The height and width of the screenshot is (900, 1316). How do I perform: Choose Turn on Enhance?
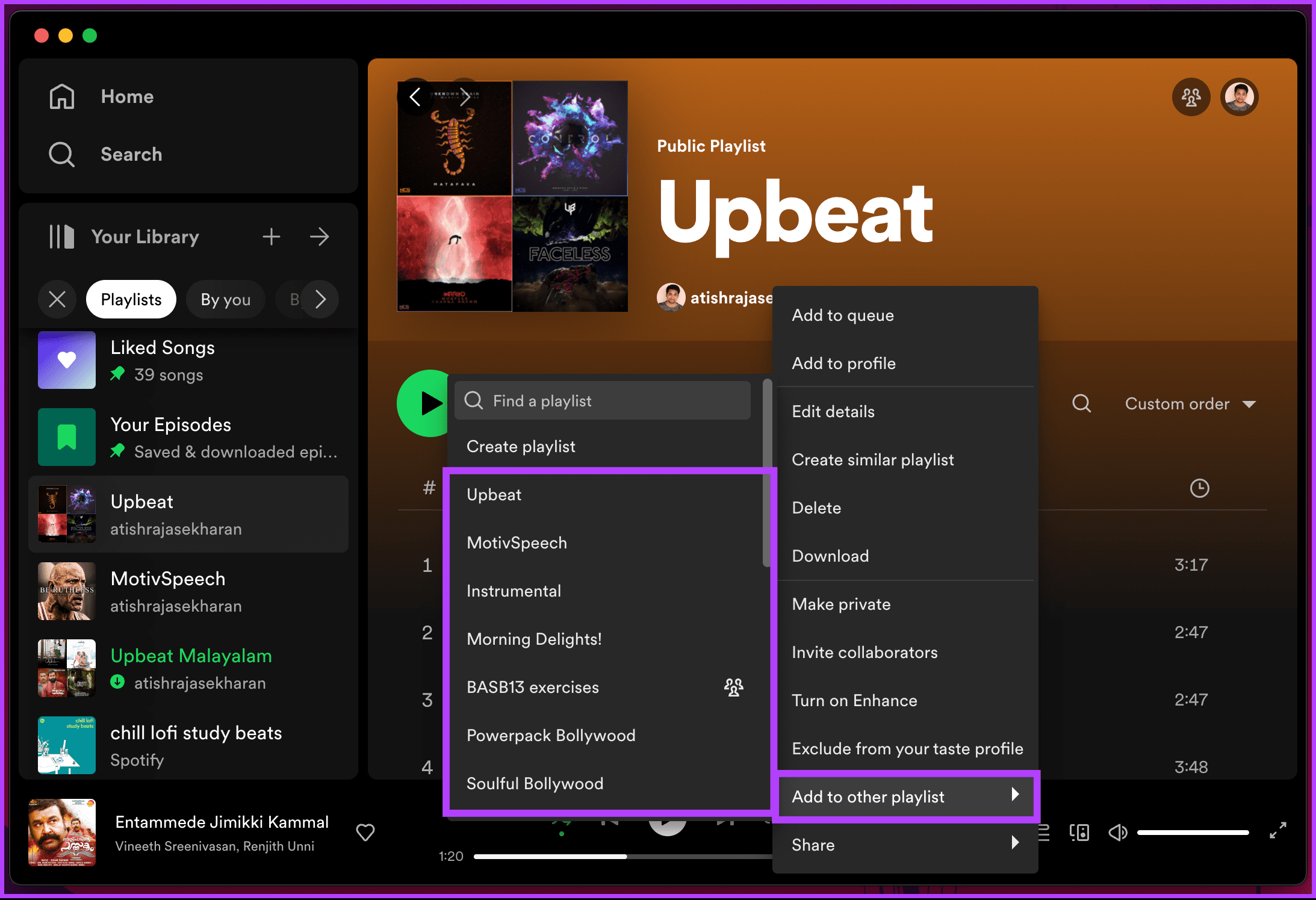905,701
